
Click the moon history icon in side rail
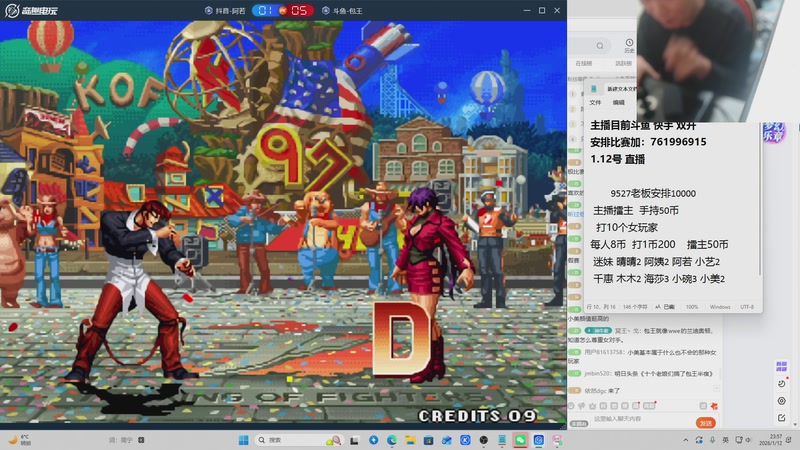click(782, 384)
